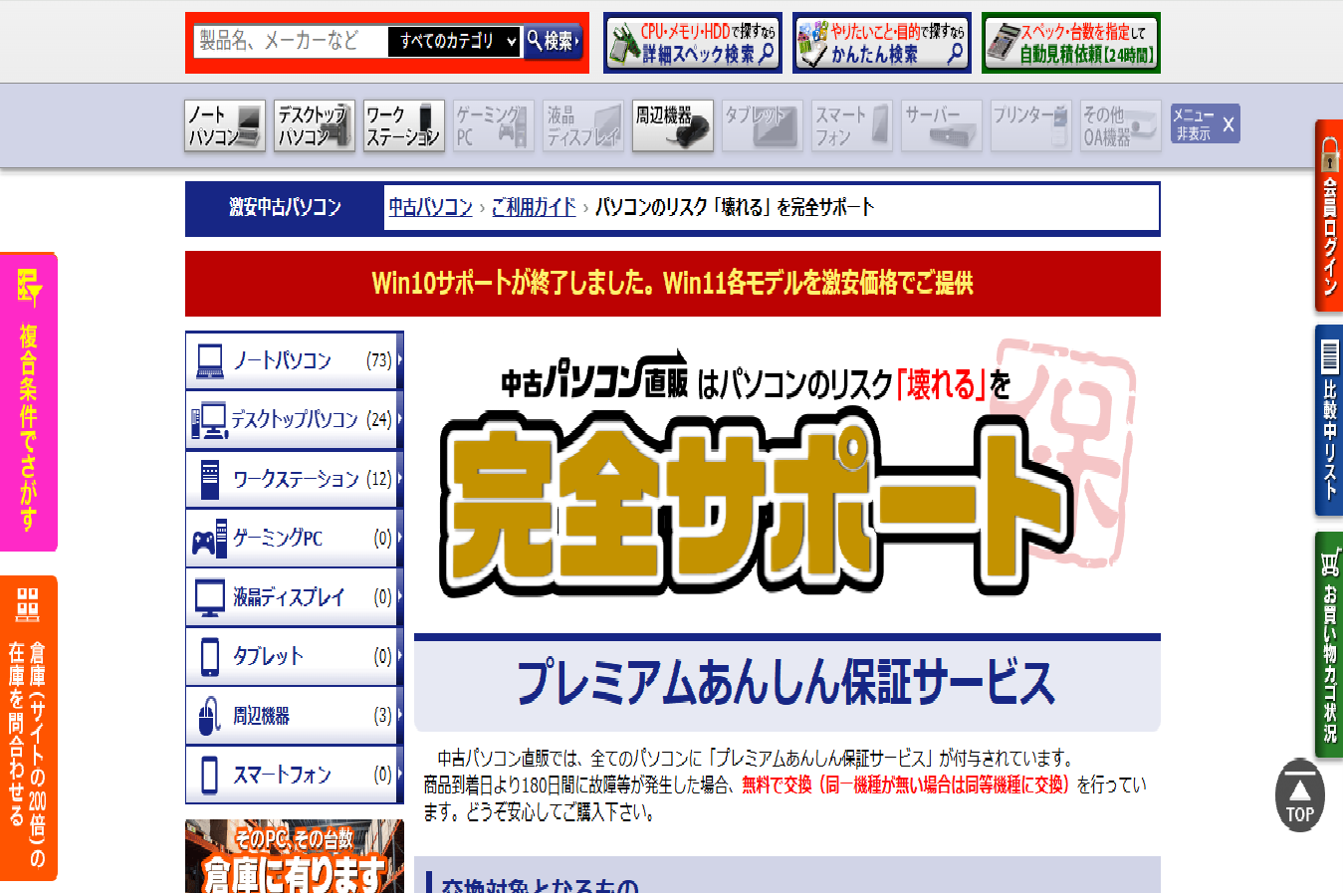This screenshot has height=896, width=1343.
Task: Open デスクトップパソコン category in top icon bar
Action: pos(314,125)
